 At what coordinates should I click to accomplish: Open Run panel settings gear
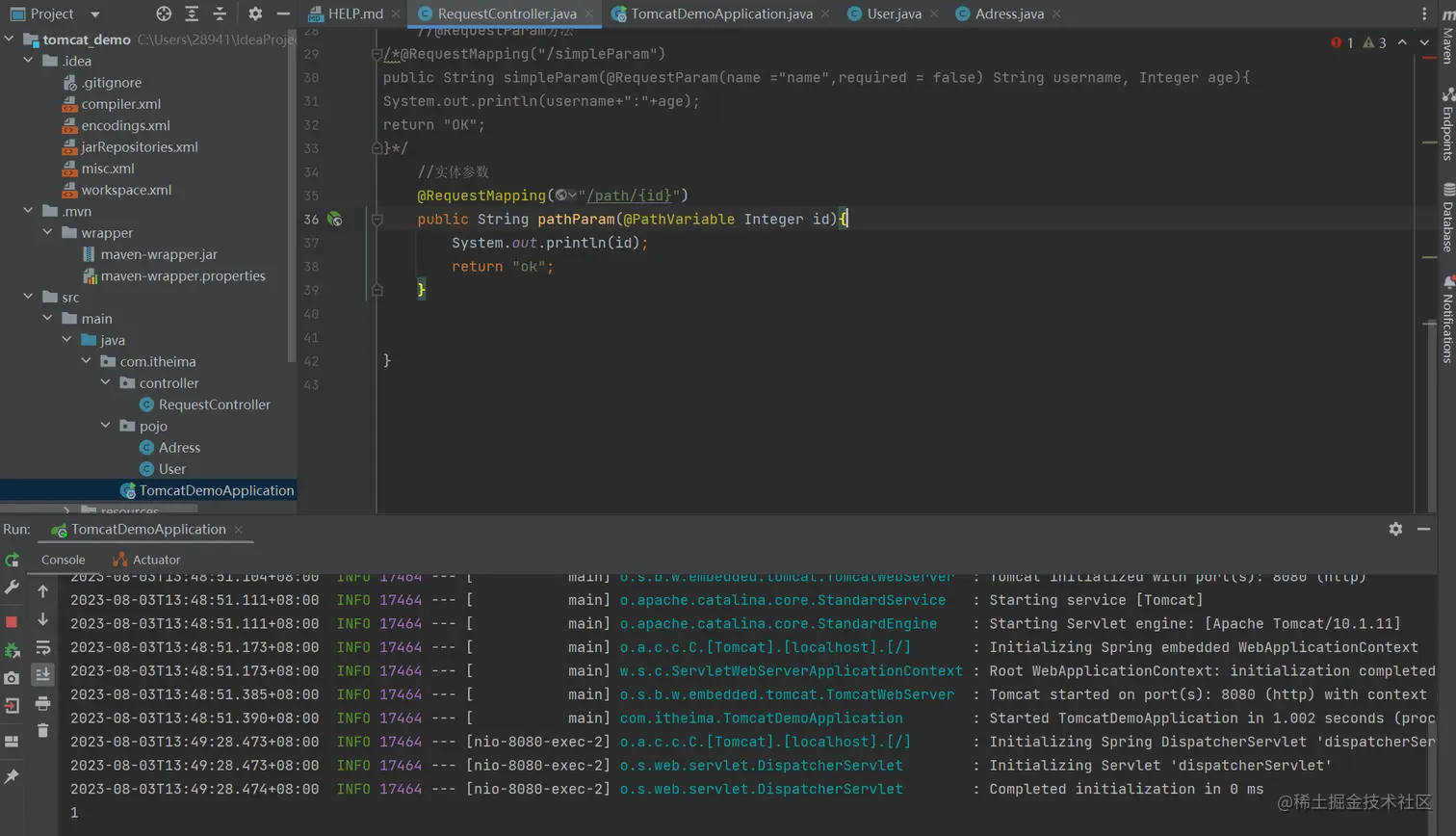(1395, 529)
